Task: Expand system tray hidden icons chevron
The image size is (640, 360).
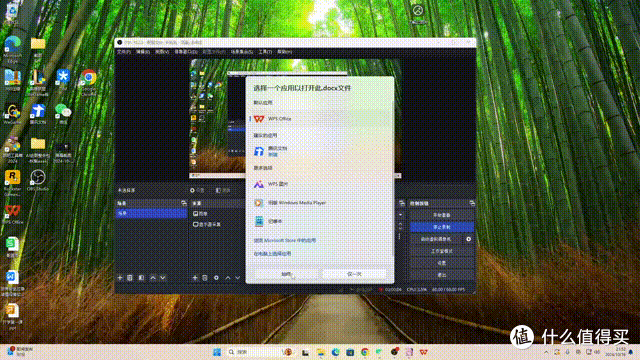Action: coord(546,352)
